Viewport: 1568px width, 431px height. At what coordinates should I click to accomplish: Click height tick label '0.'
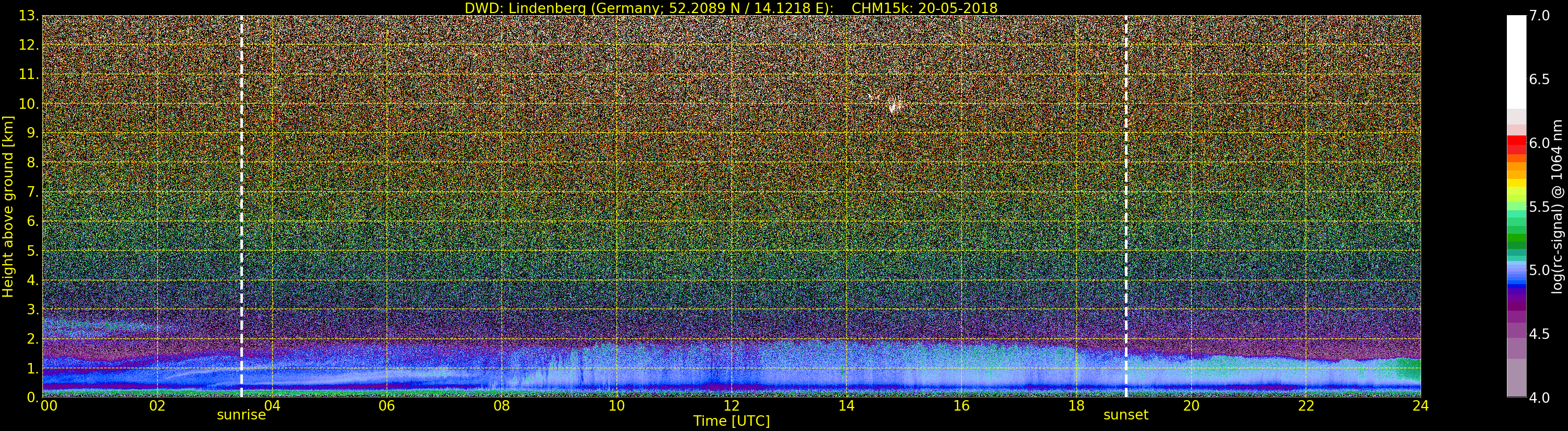(32, 397)
